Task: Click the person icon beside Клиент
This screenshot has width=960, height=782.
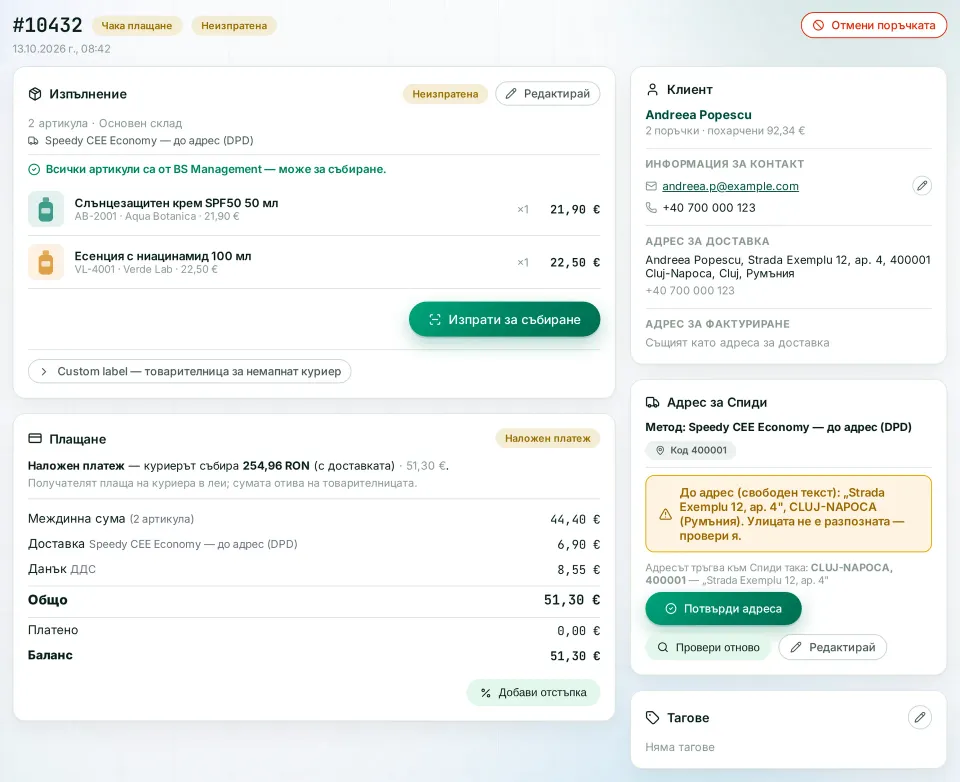Action: pos(652,89)
